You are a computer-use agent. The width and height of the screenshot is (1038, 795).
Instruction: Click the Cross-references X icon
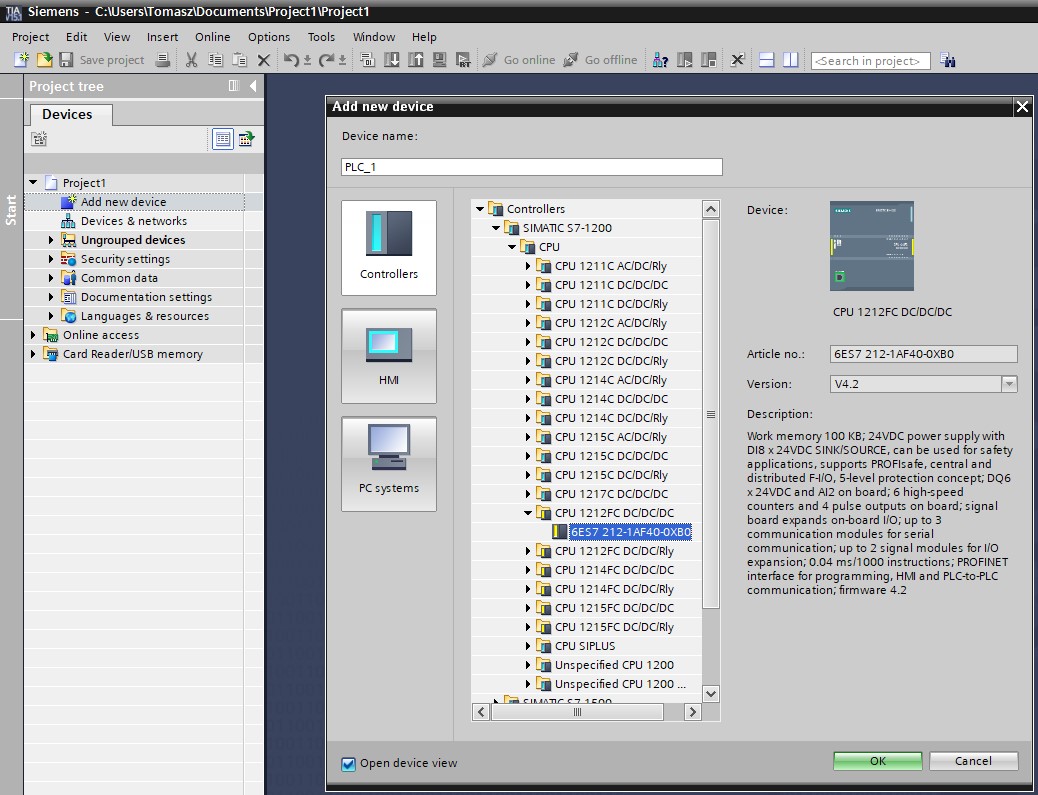click(737, 60)
